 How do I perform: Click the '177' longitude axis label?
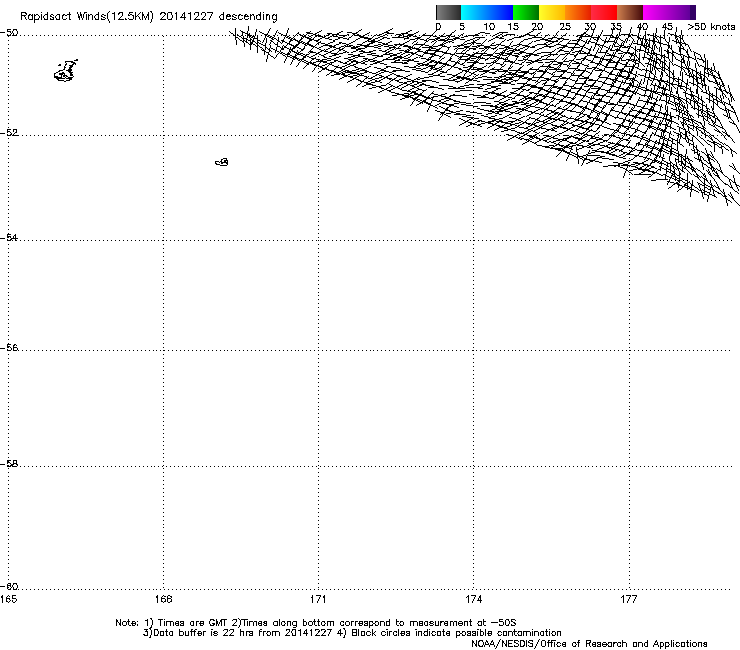(x=629, y=599)
